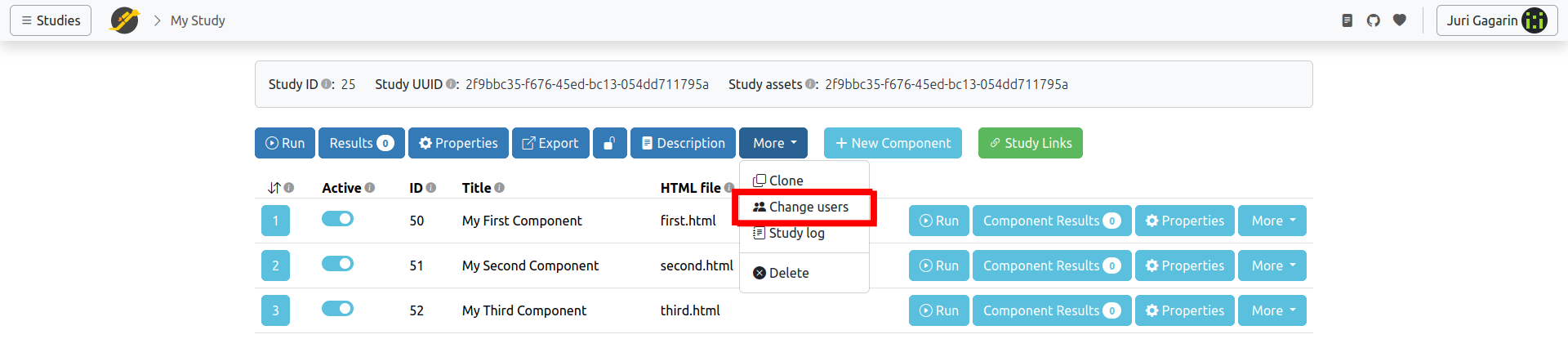1568x357 pixels.
Task: Expand More for My Second Component
Action: coord(1272,266)
